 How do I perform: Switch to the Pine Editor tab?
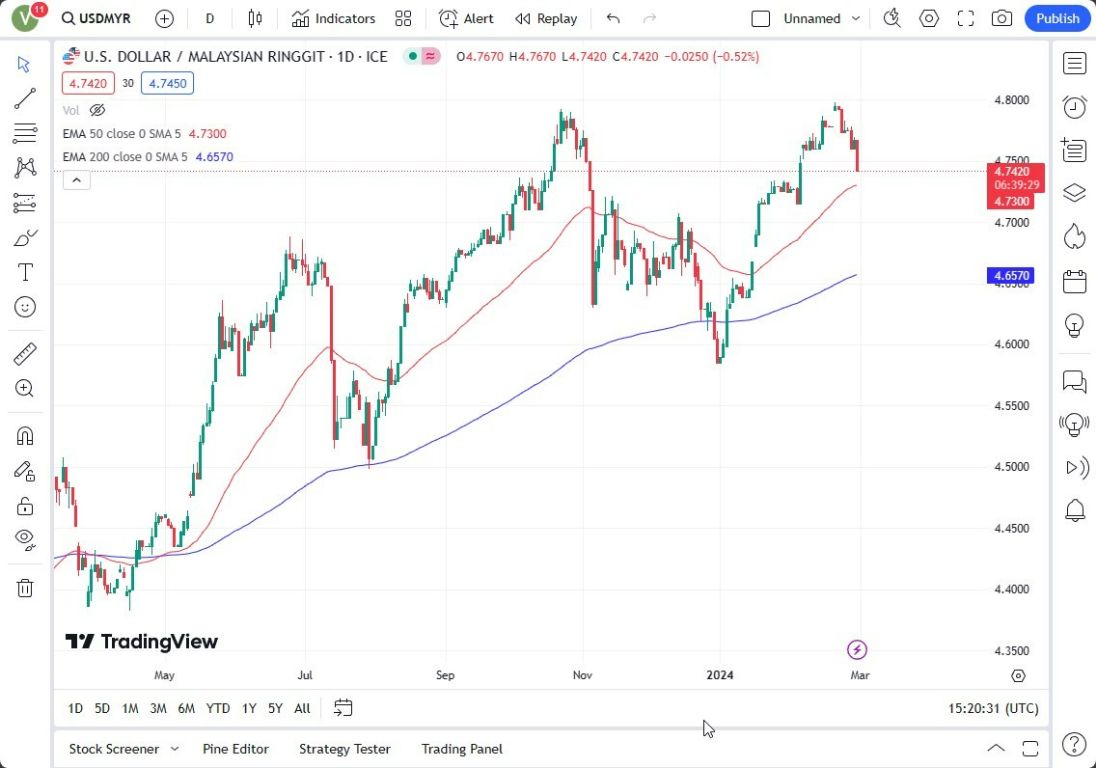tap(236, 748)
